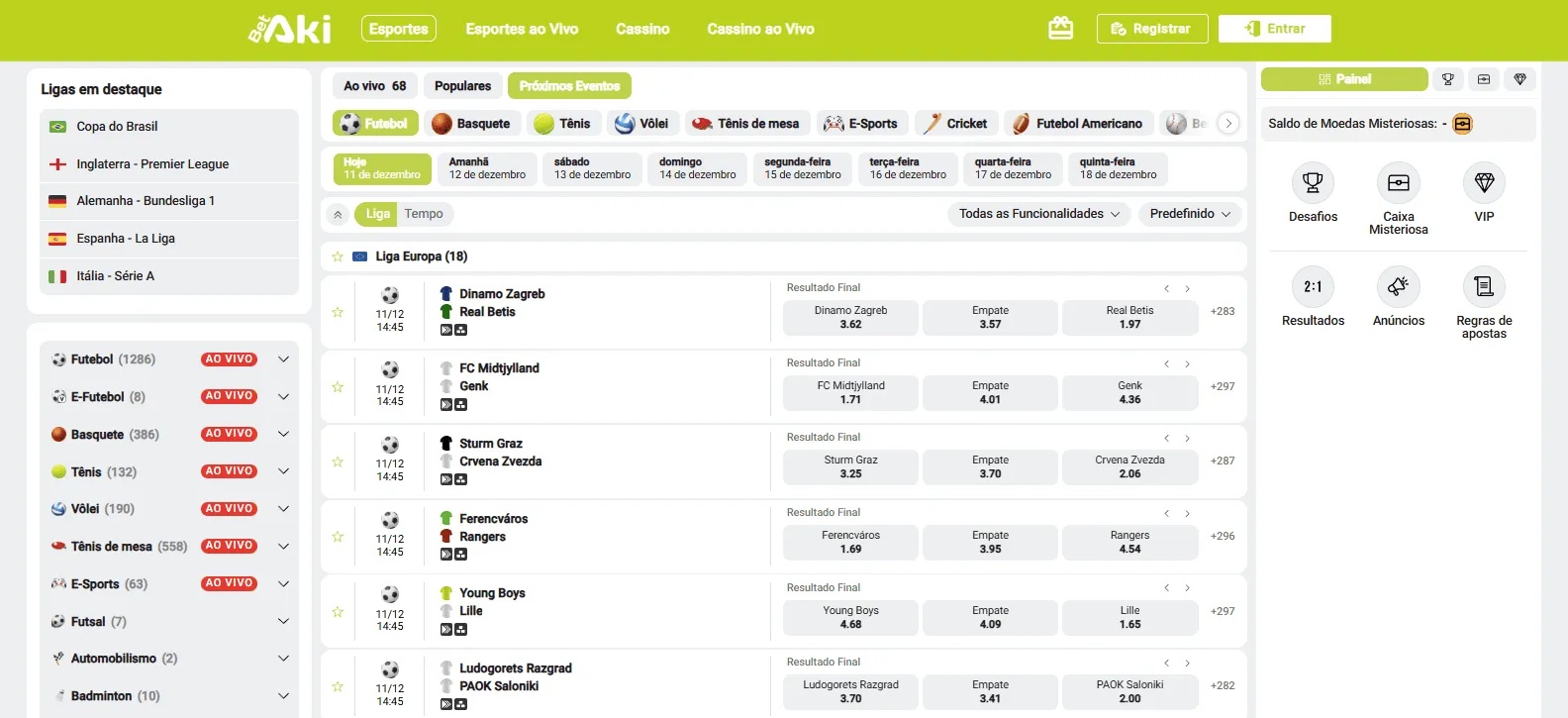
Task: Click the Desafios trophy icon
Action: coord(1313,183)
